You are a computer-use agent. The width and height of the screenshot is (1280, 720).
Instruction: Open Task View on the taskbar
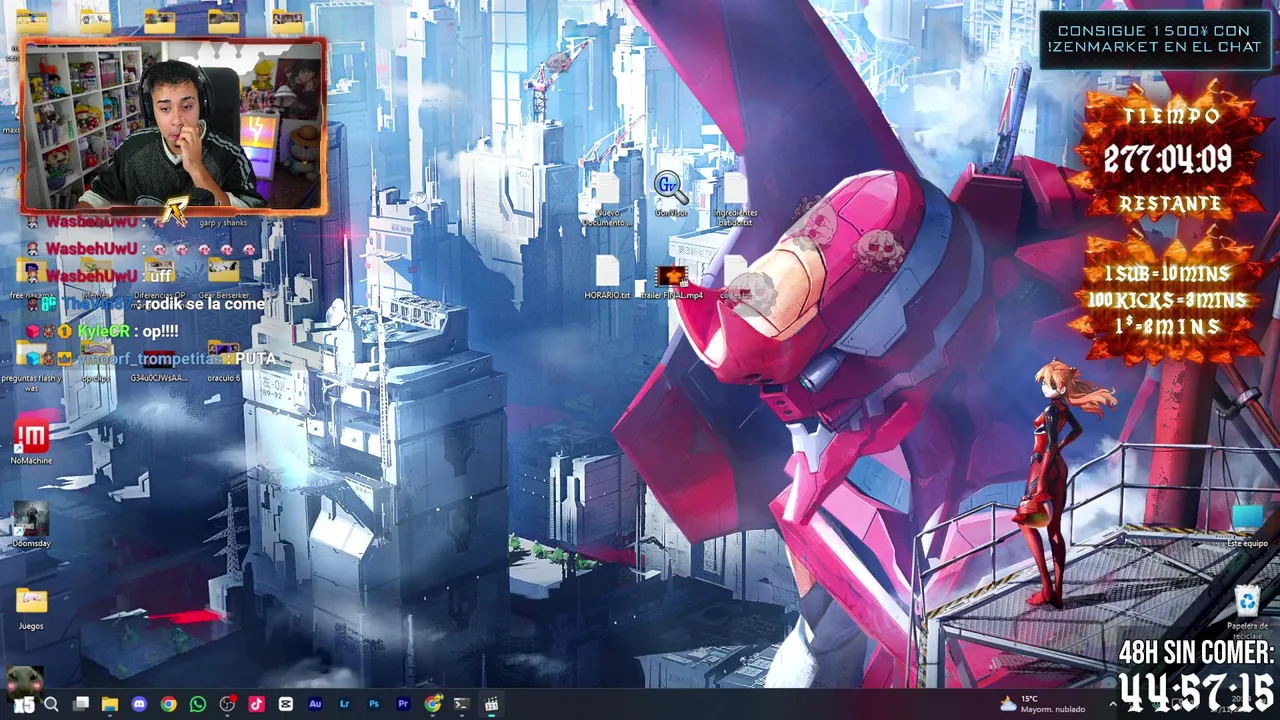[x=81, y=704]
